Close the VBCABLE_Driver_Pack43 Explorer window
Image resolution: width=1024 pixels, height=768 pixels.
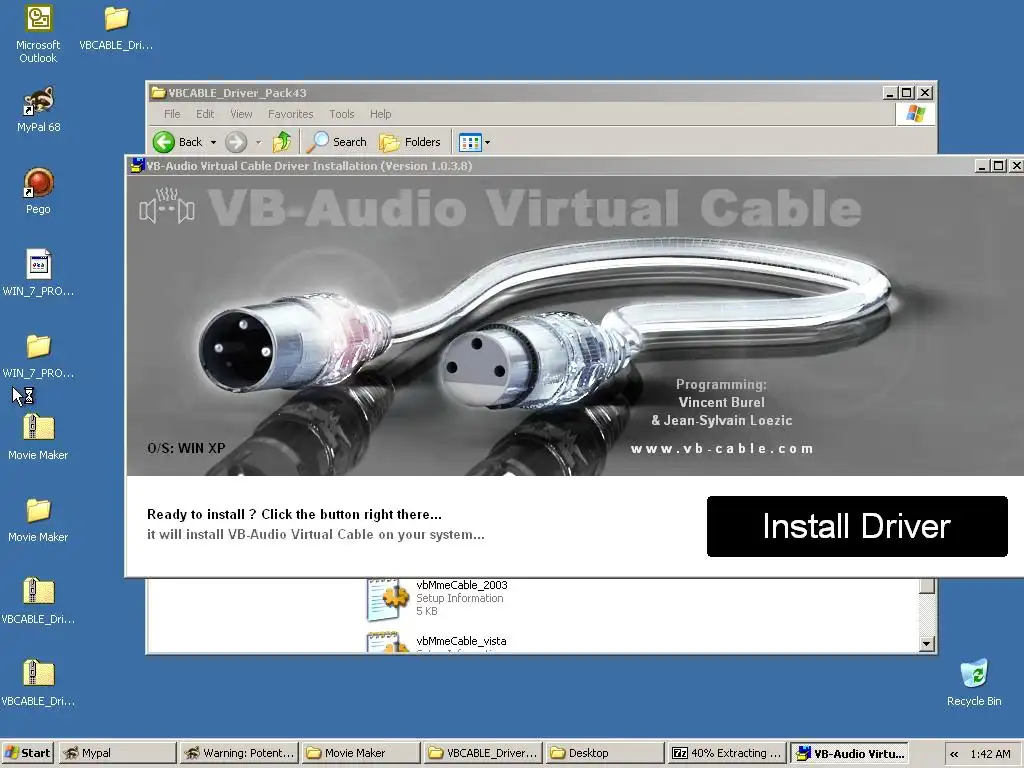point(925,93)
